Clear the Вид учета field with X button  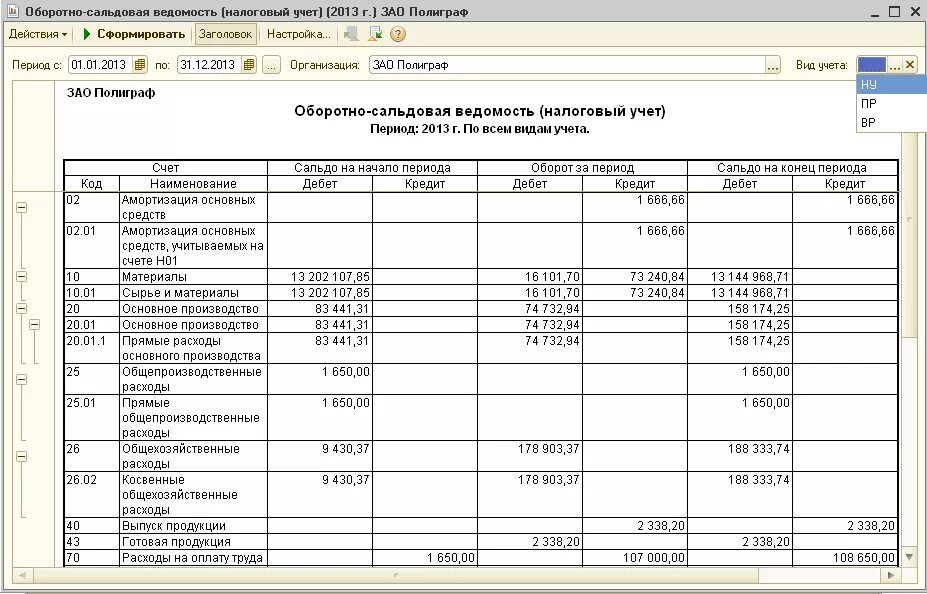pyautogui.click(x=910, y=65)
